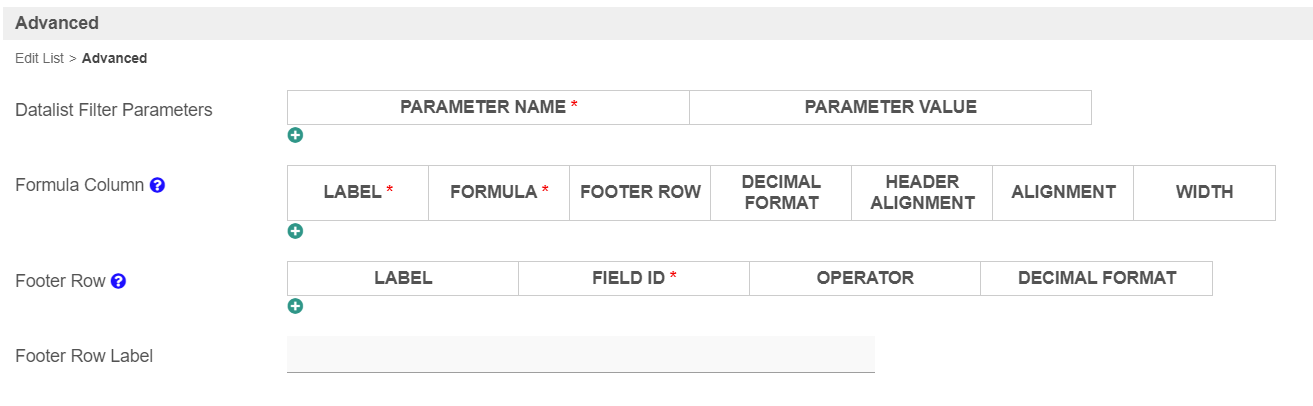Click the Formula Column LABEL header
1313x406 pixels.
(357, 192)
